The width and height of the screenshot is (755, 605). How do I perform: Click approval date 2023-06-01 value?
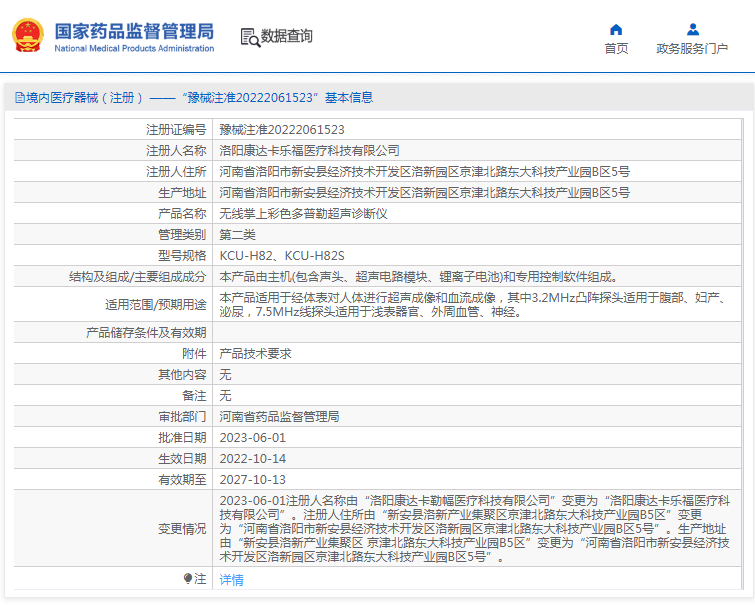coord(253,437)
